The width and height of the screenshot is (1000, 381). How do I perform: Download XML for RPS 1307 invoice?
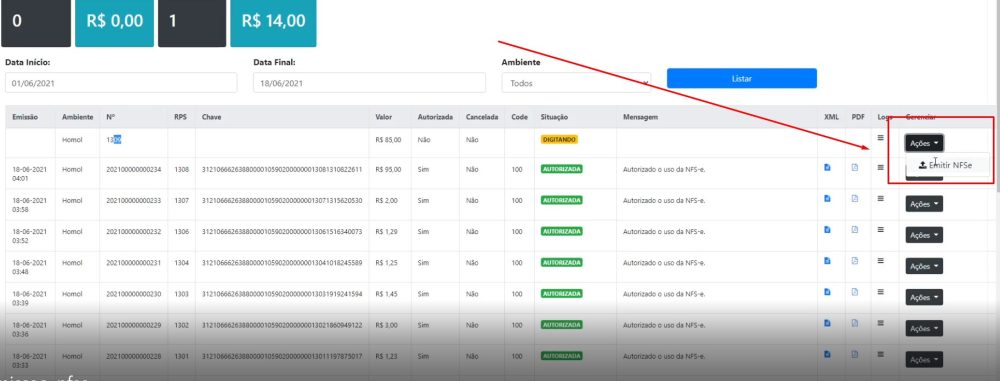[x=827, y=198]
